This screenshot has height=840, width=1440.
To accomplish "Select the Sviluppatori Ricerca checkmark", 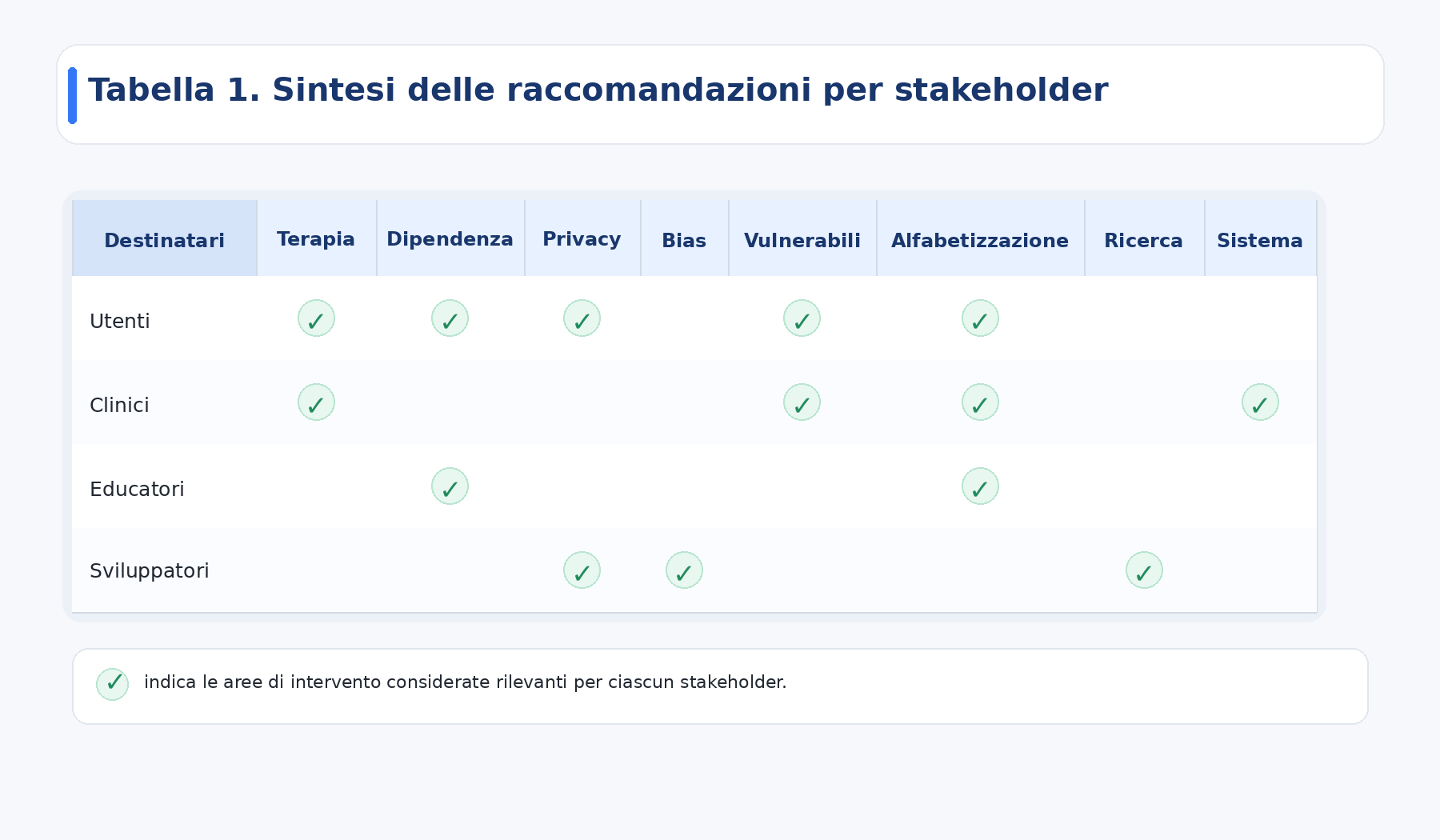I will coord(1144,570).
